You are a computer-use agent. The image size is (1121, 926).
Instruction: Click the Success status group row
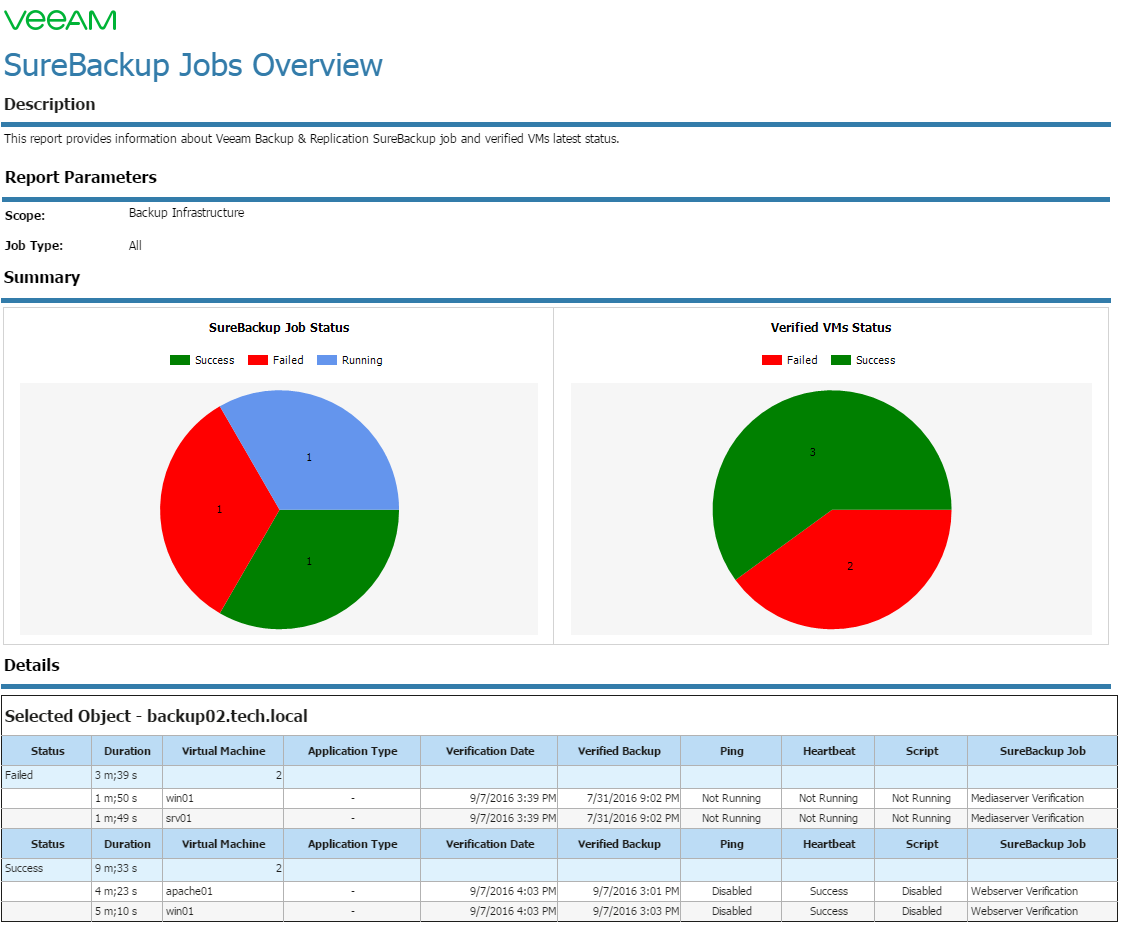pyautogui.click(x=559, y=869)
